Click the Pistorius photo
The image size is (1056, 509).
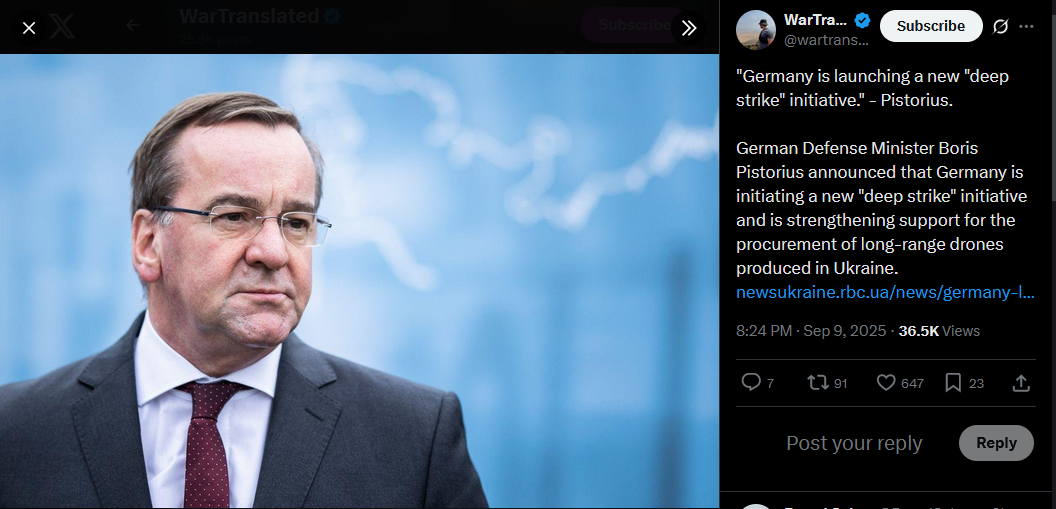pos(360,281)
